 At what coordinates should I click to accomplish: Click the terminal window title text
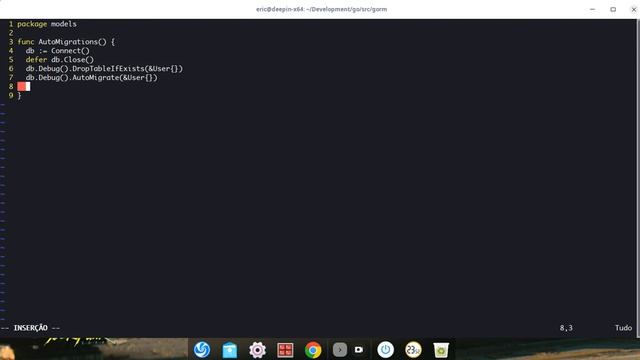(x=322, y=9)
